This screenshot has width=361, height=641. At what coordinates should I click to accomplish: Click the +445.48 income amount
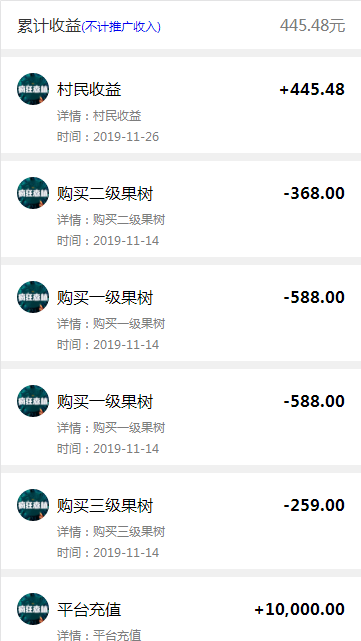pyautogui.click(x=312, y=90)
